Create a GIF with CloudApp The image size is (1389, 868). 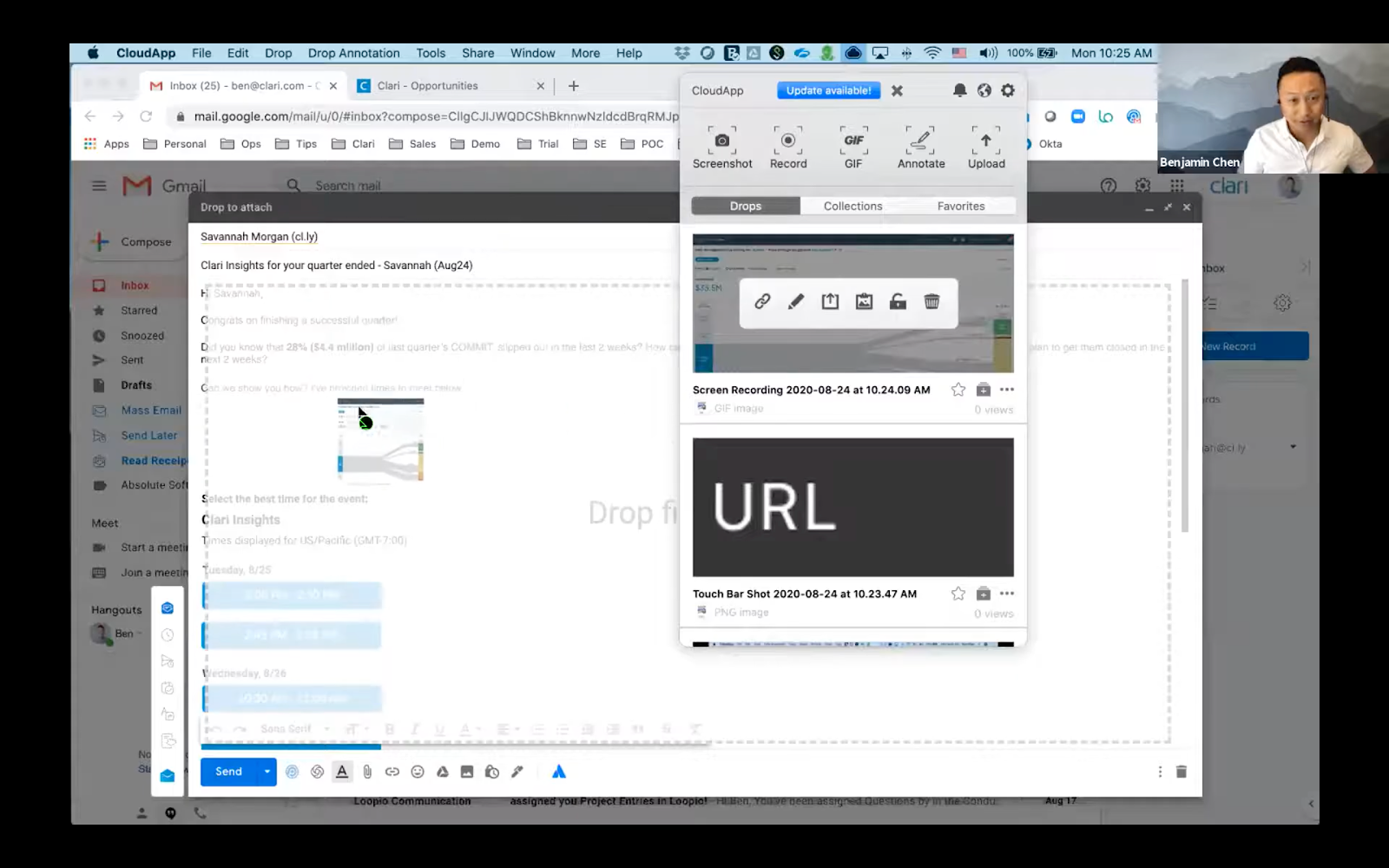click(x=853, y=148)
